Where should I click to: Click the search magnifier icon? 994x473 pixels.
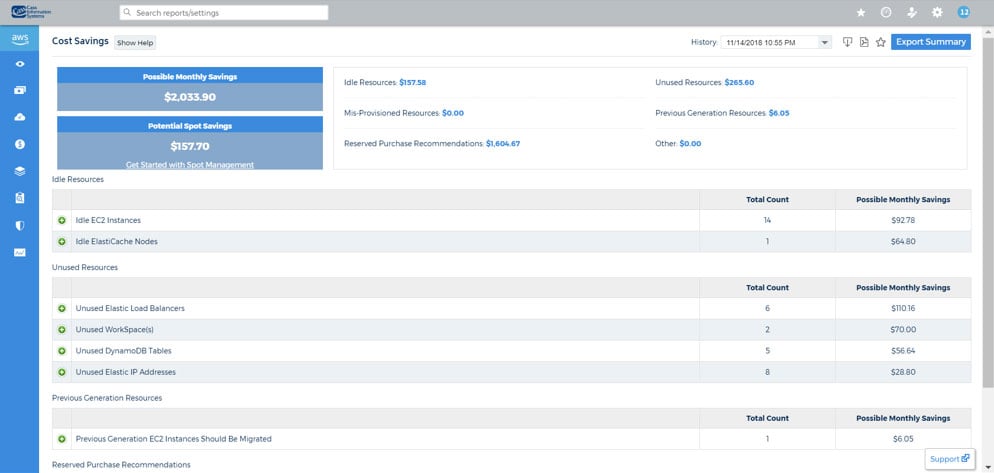[127, 12]
